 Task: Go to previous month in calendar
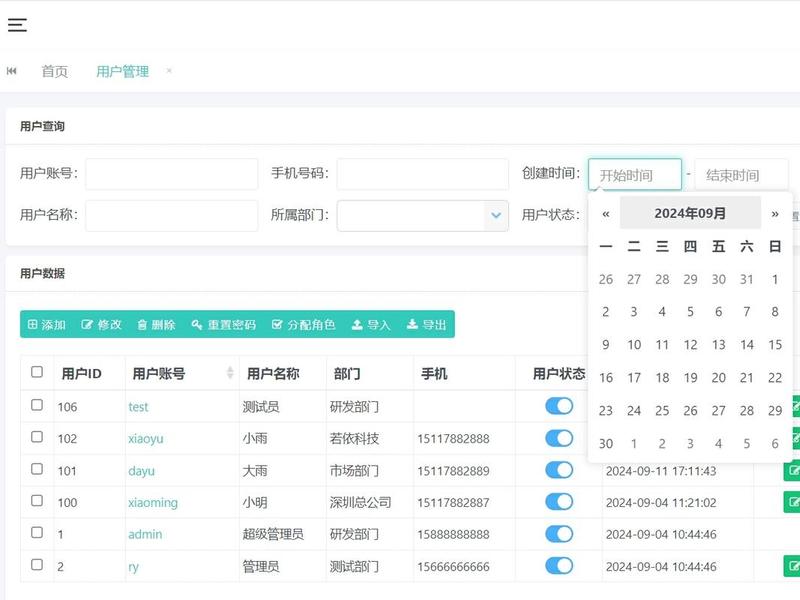point(606,214)
